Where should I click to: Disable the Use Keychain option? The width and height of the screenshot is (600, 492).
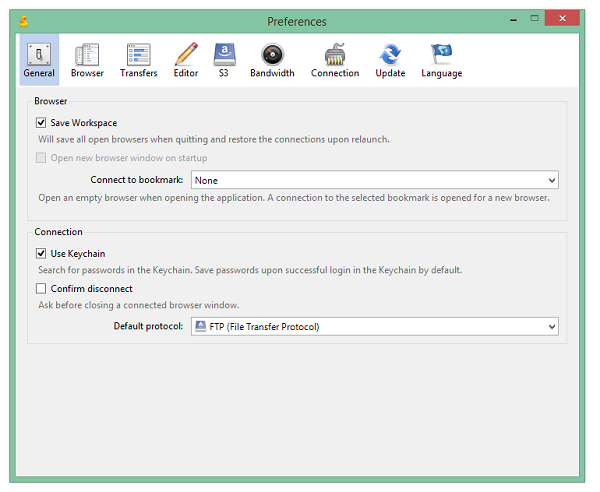tap(41, 253)
